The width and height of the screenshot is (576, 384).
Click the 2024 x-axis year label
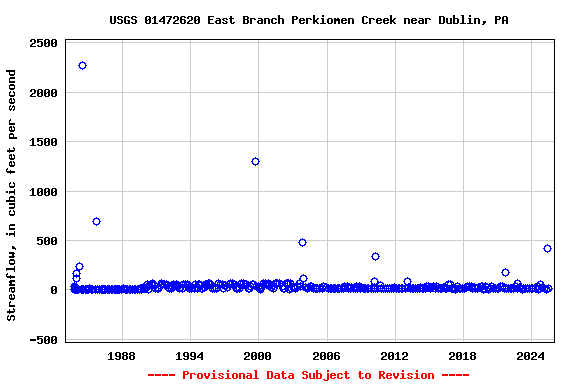click(530, 356)
